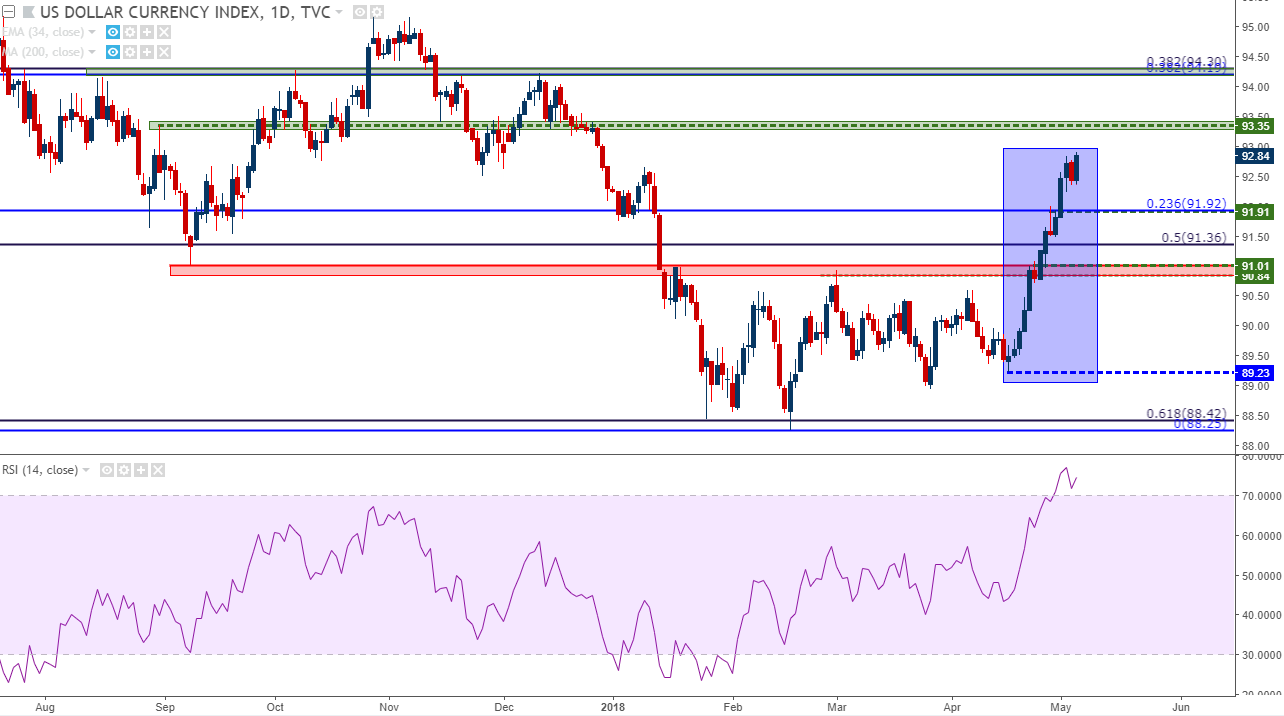Collapse the chart legend box
The image size is (1284, 716).
pos(9,12)
